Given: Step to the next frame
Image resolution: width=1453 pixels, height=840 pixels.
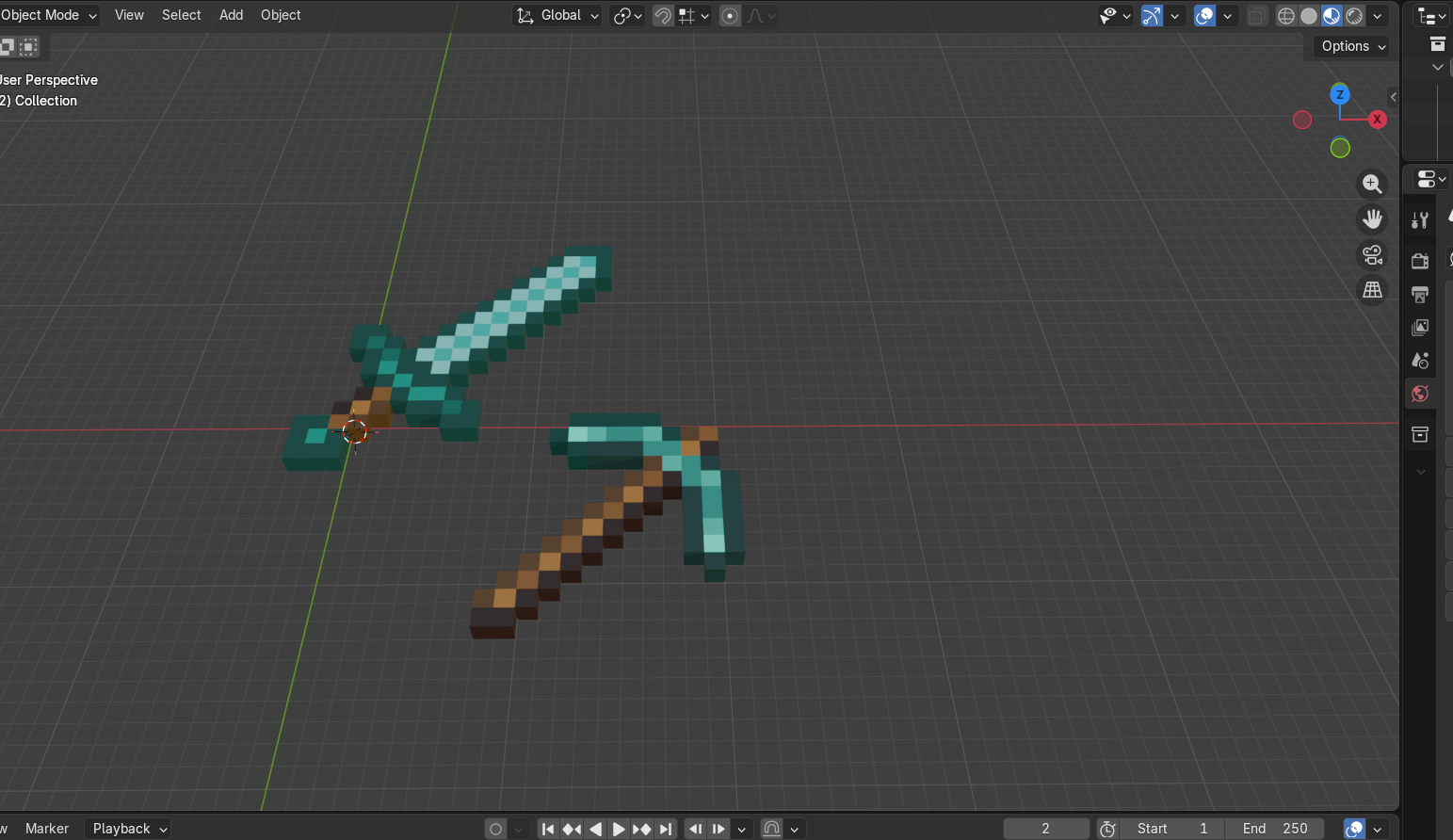Looking at the screenshot, I should (718, 829).
